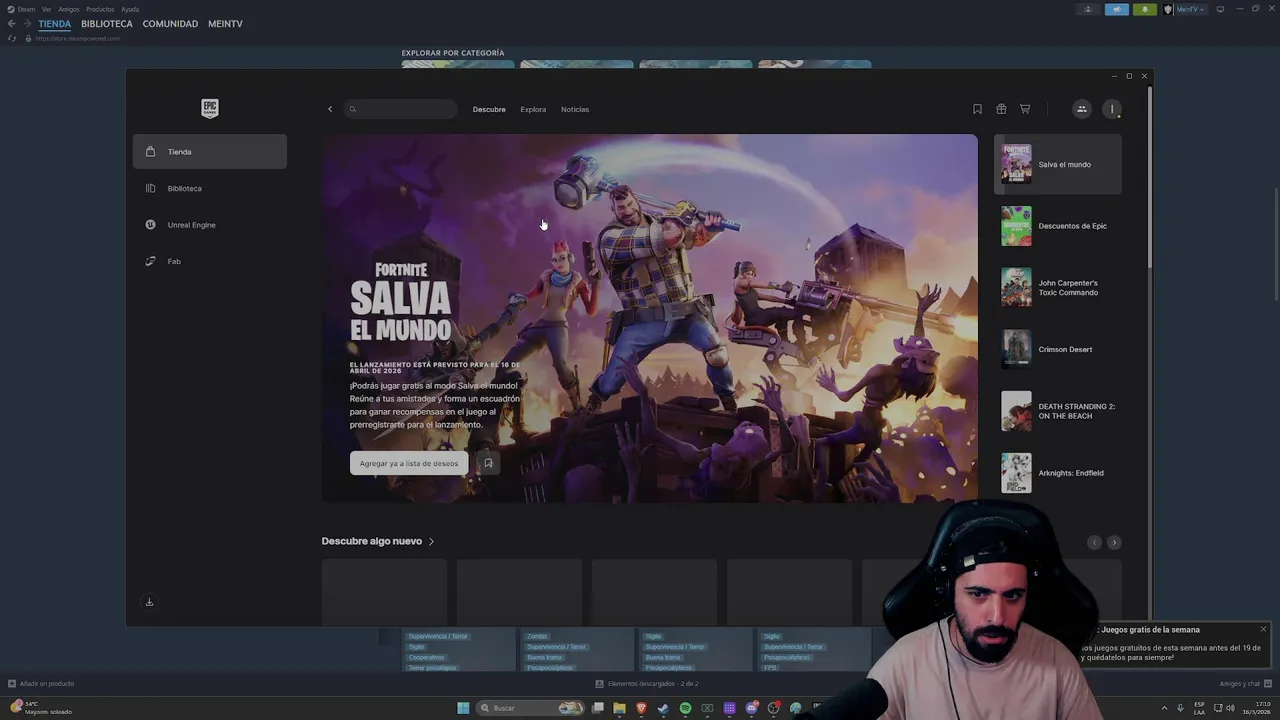Click Steam back navigation arrow

coord(11,24)
